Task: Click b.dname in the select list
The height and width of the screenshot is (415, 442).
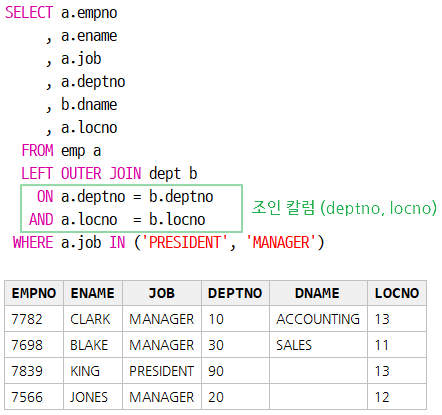Action: [x=89, y=105]
